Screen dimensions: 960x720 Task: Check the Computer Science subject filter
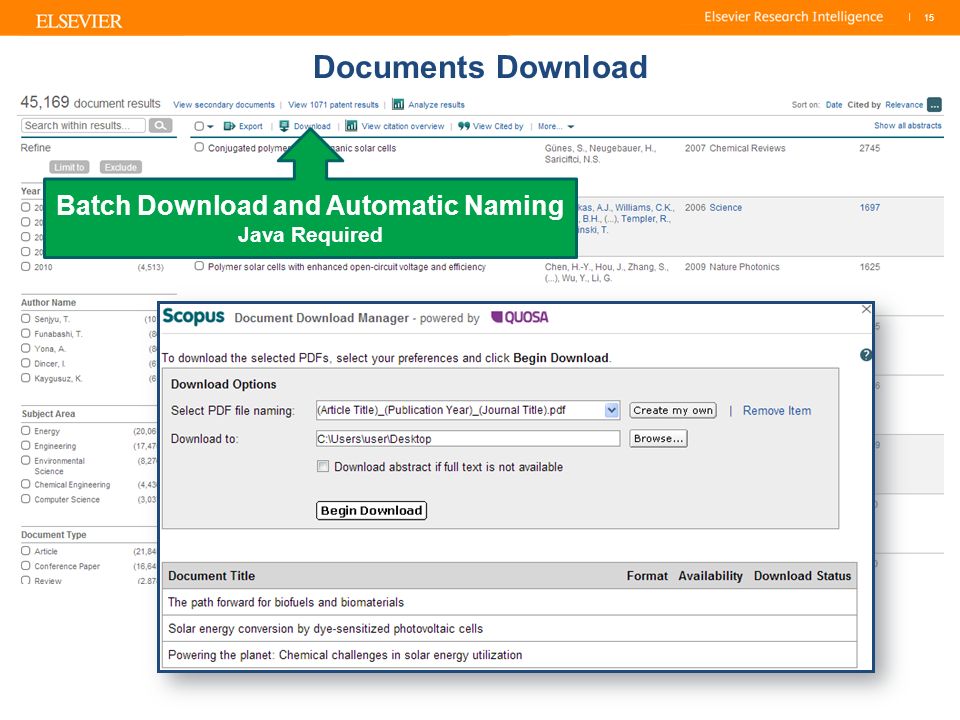tap(26, 499)
